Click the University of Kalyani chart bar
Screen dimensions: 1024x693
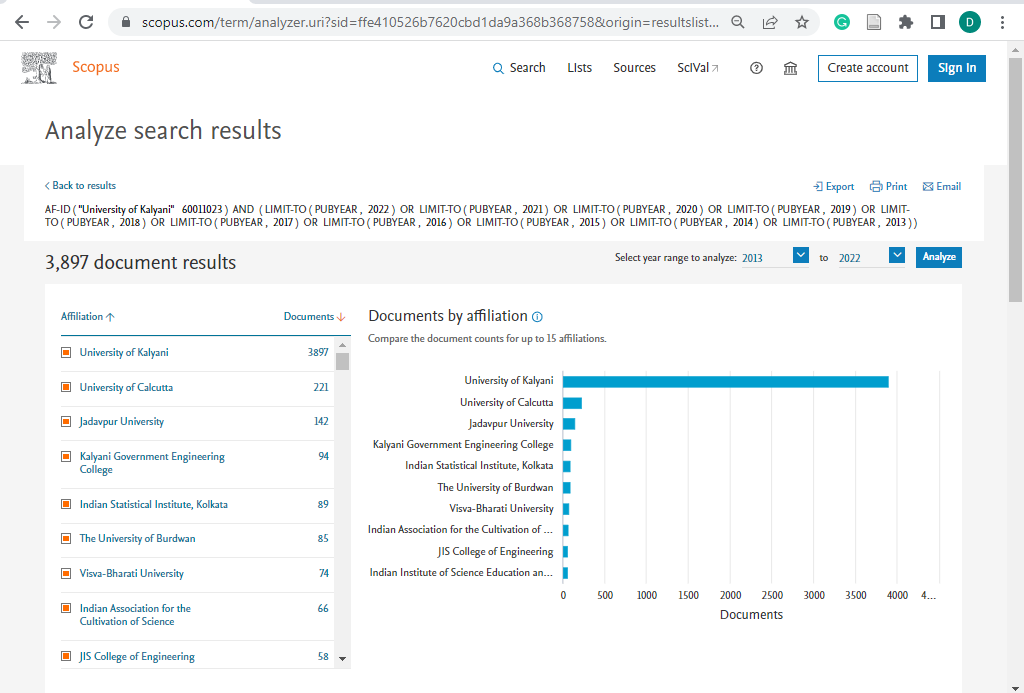(x=726, y=381)
